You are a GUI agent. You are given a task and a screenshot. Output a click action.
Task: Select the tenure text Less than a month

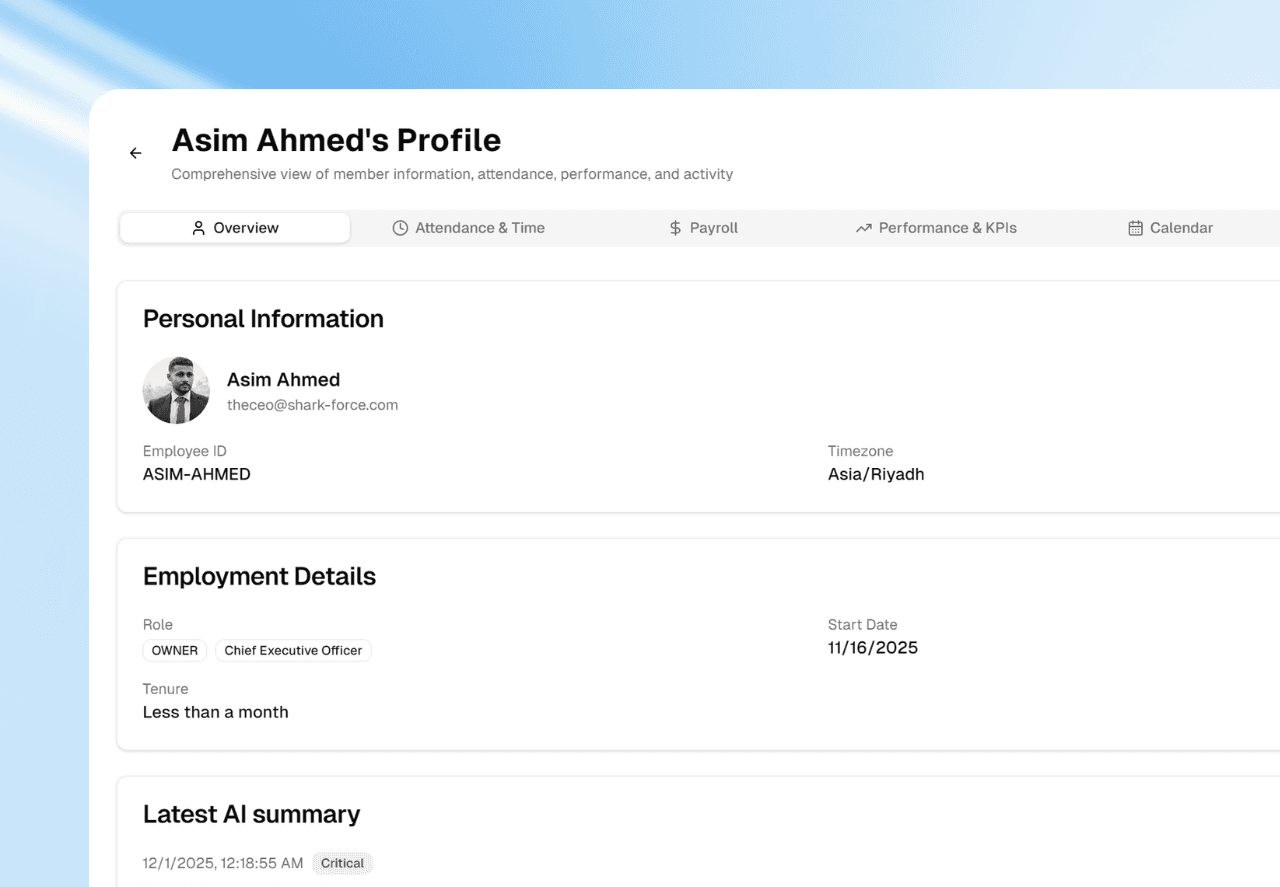click(216, 712)
